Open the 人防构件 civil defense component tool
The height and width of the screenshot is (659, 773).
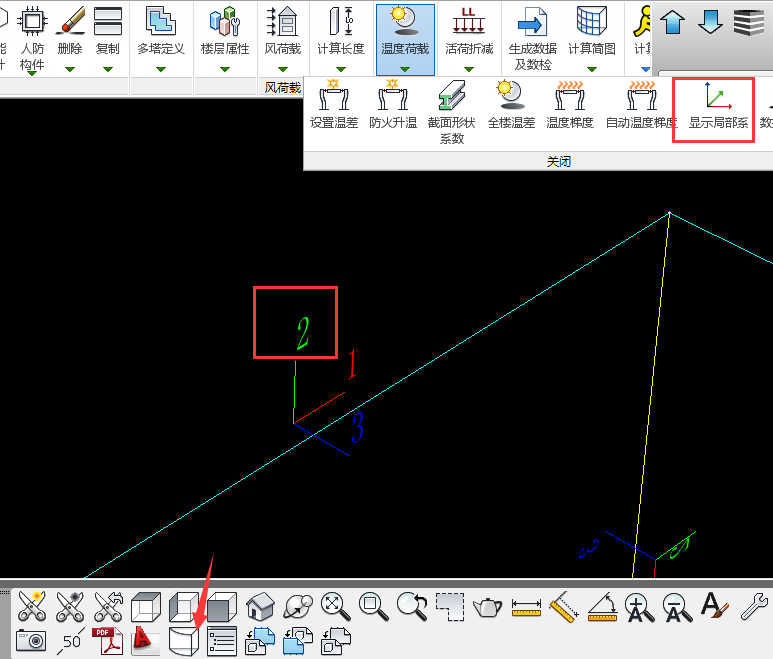(x=32, y=38)
